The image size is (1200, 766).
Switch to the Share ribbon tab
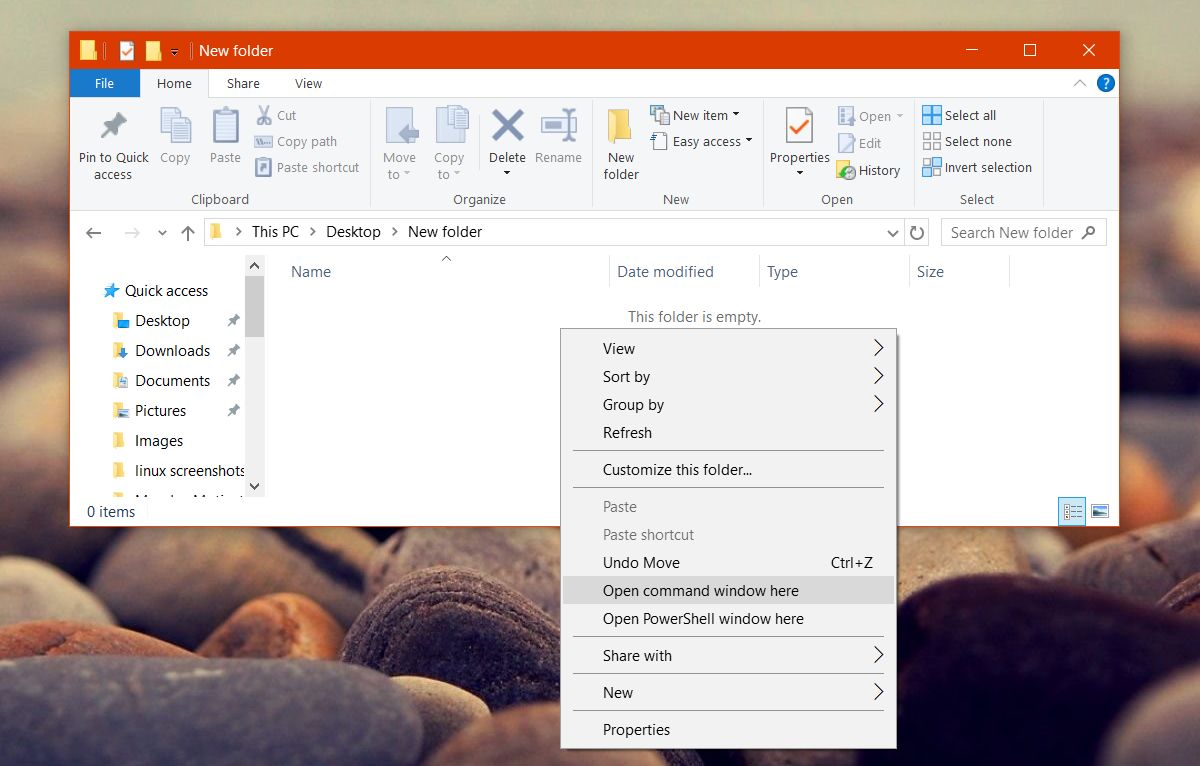click(242, 83)
